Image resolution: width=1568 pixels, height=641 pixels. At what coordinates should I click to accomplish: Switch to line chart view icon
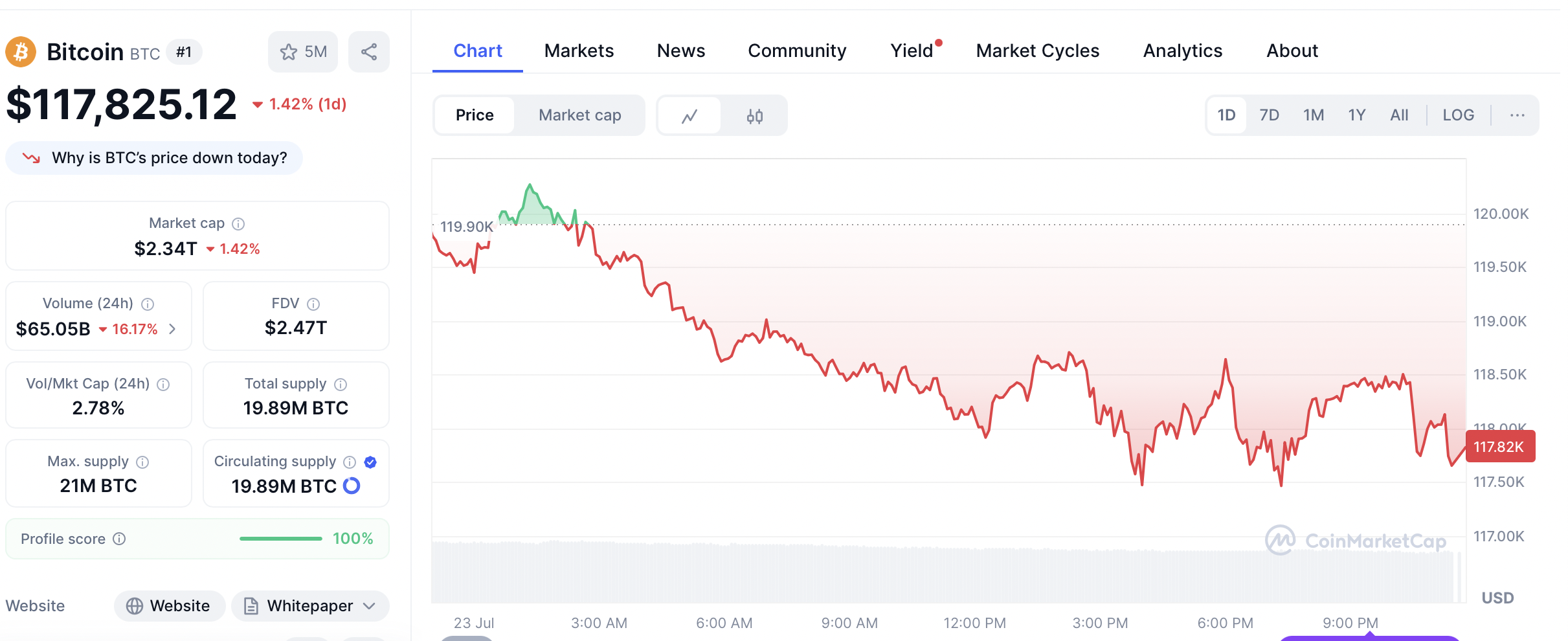pyautogui.click(x=689, y=116)
